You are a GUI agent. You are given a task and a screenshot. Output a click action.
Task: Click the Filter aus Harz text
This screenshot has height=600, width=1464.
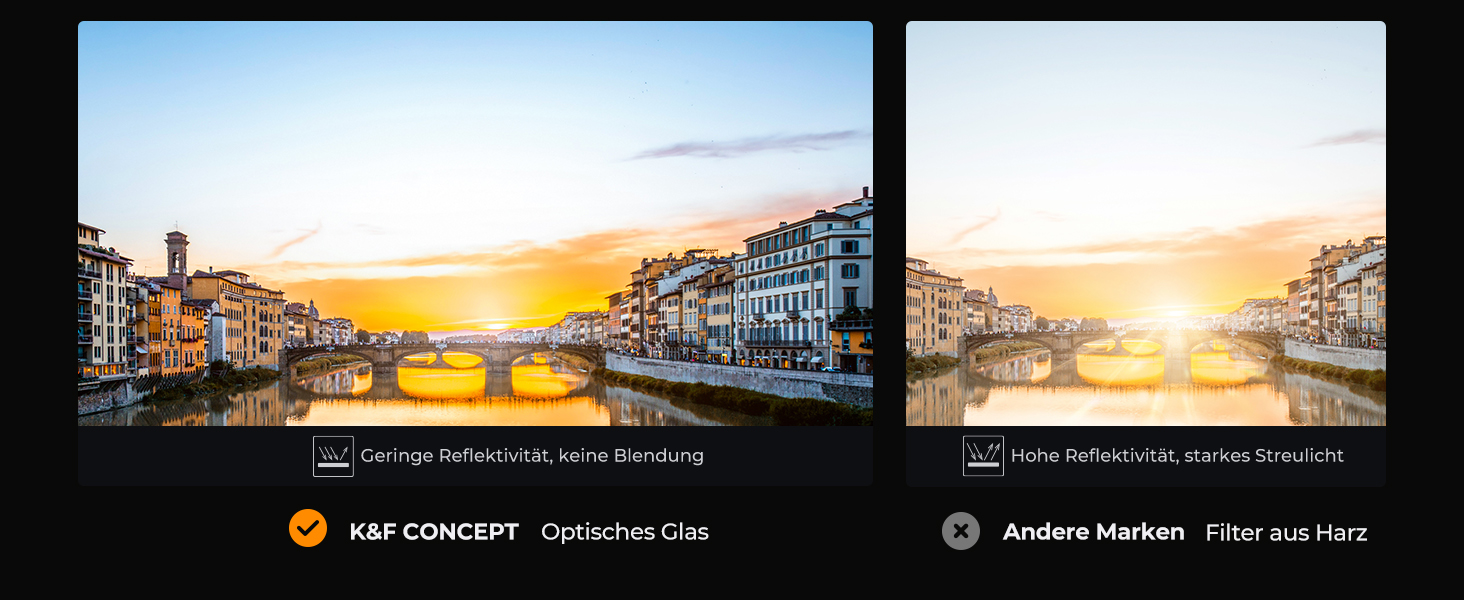click(1286, 533)
